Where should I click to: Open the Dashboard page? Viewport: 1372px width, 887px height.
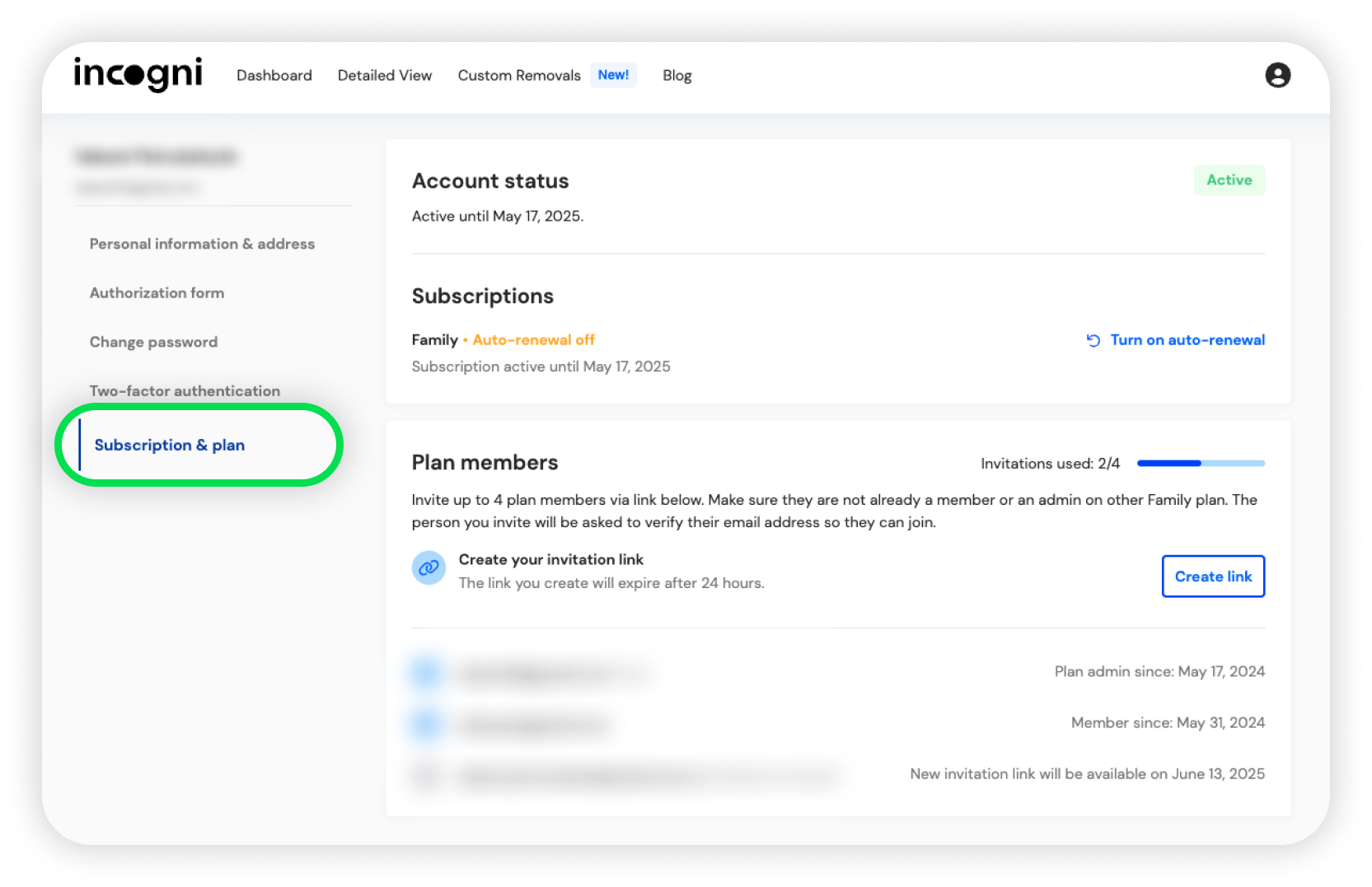coord(274,75)
